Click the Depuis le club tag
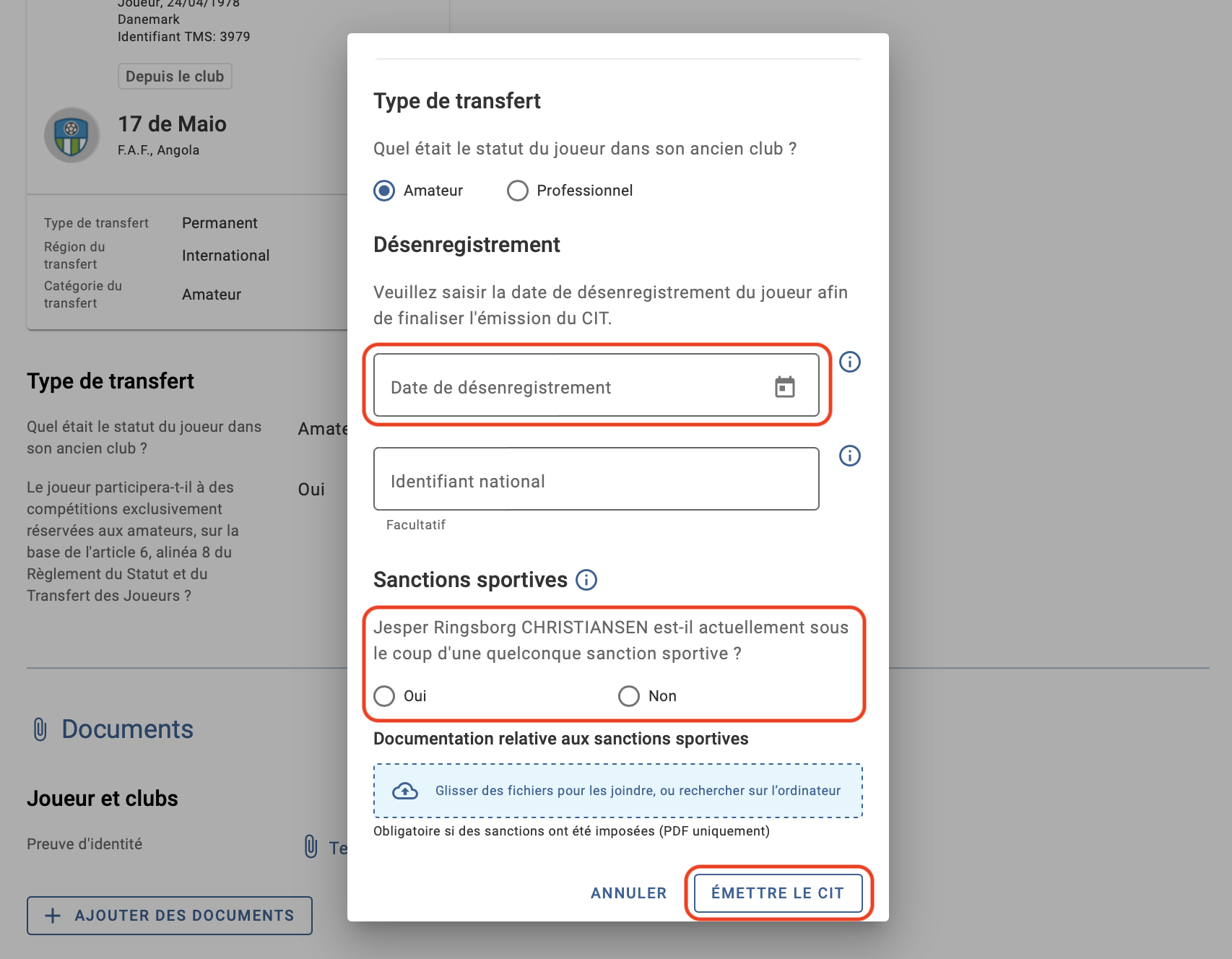 175,77
